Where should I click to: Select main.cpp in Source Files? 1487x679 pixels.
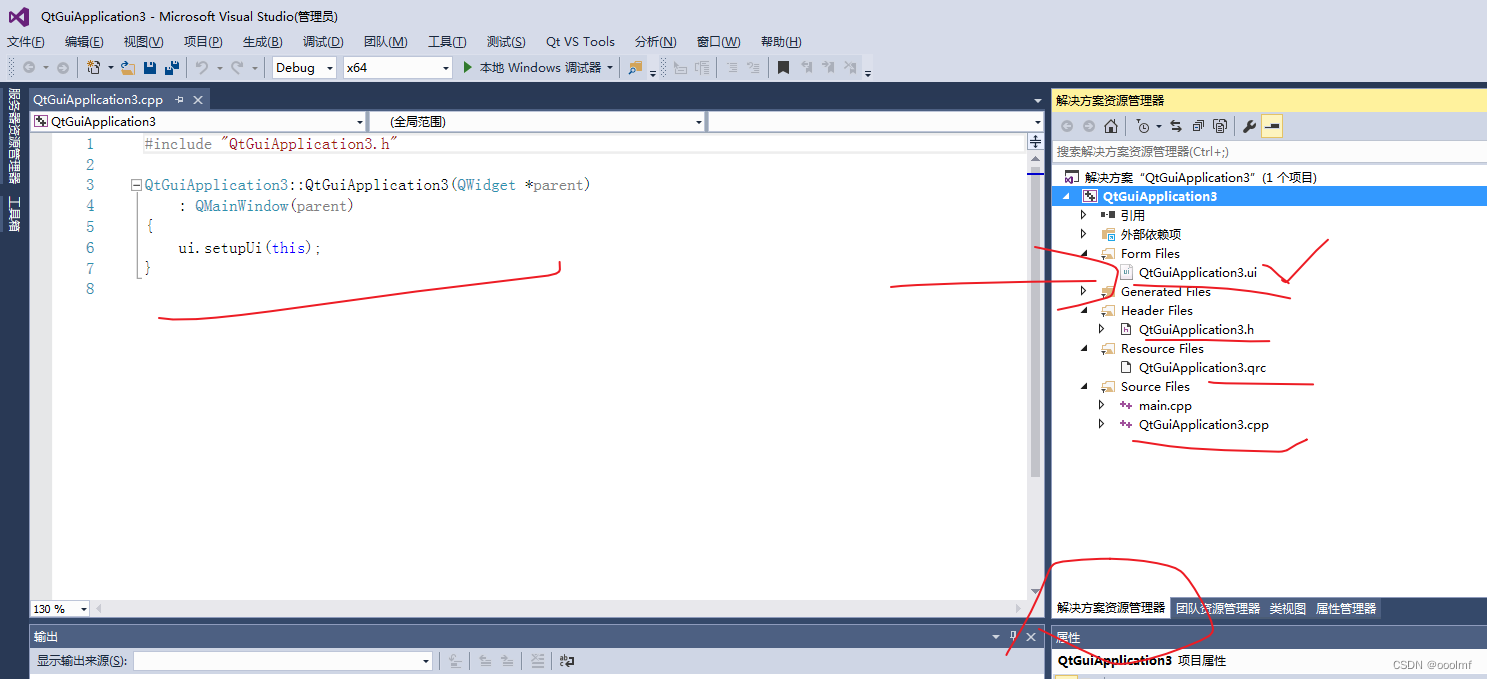coord(1165,405)
